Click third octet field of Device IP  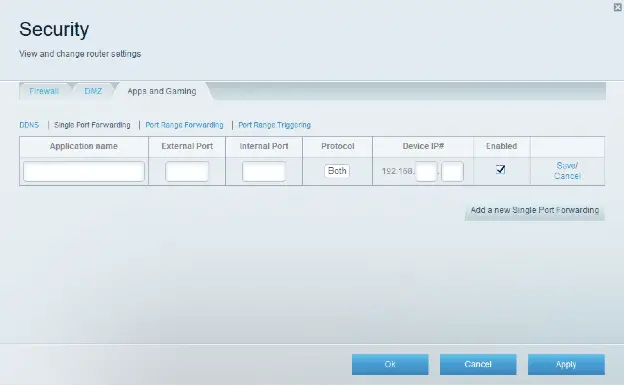point(426,172)
